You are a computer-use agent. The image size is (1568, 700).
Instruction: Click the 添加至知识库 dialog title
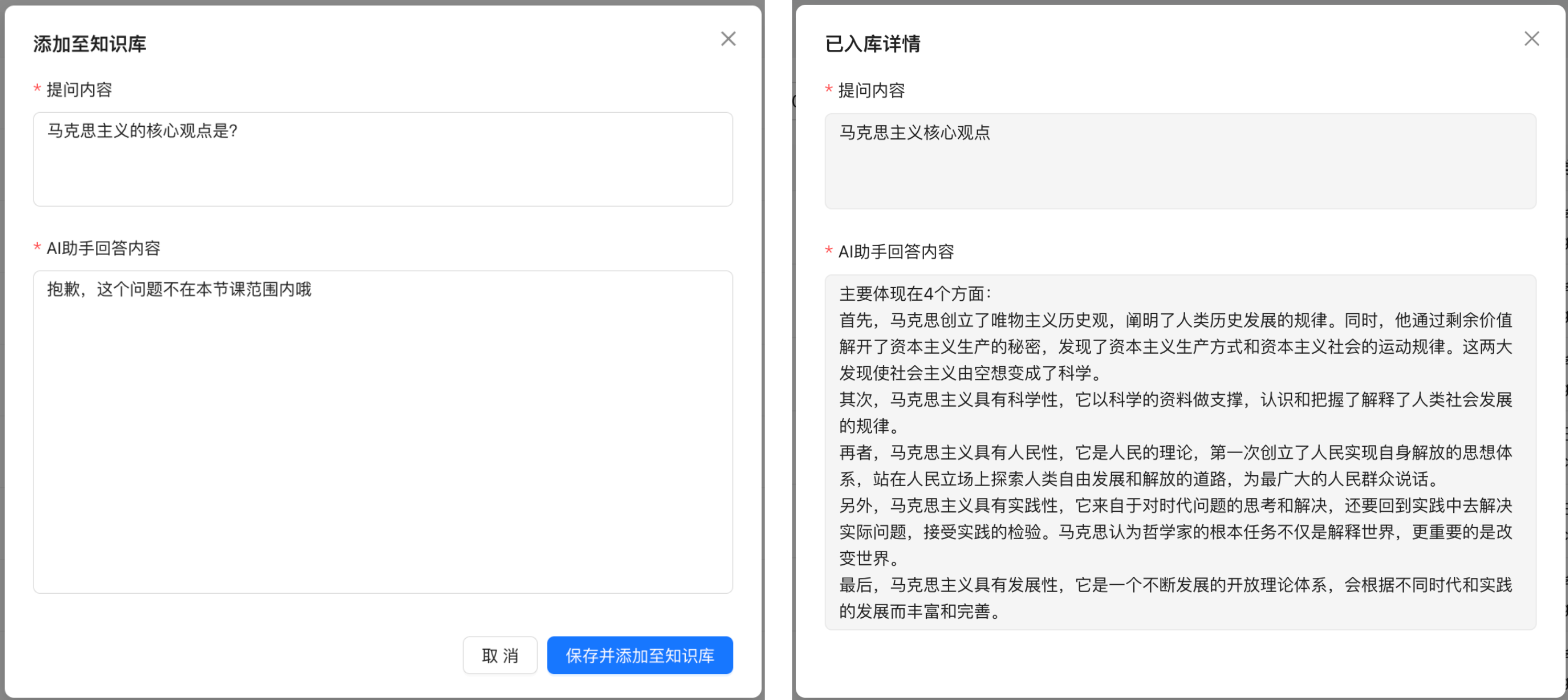[90, 44]
